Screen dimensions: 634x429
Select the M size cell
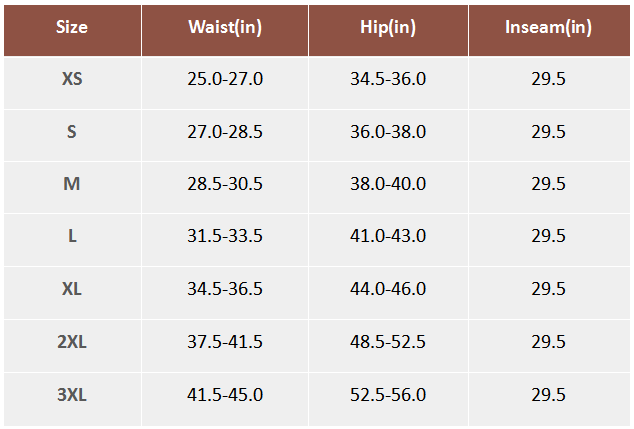(x=72, y=184)
